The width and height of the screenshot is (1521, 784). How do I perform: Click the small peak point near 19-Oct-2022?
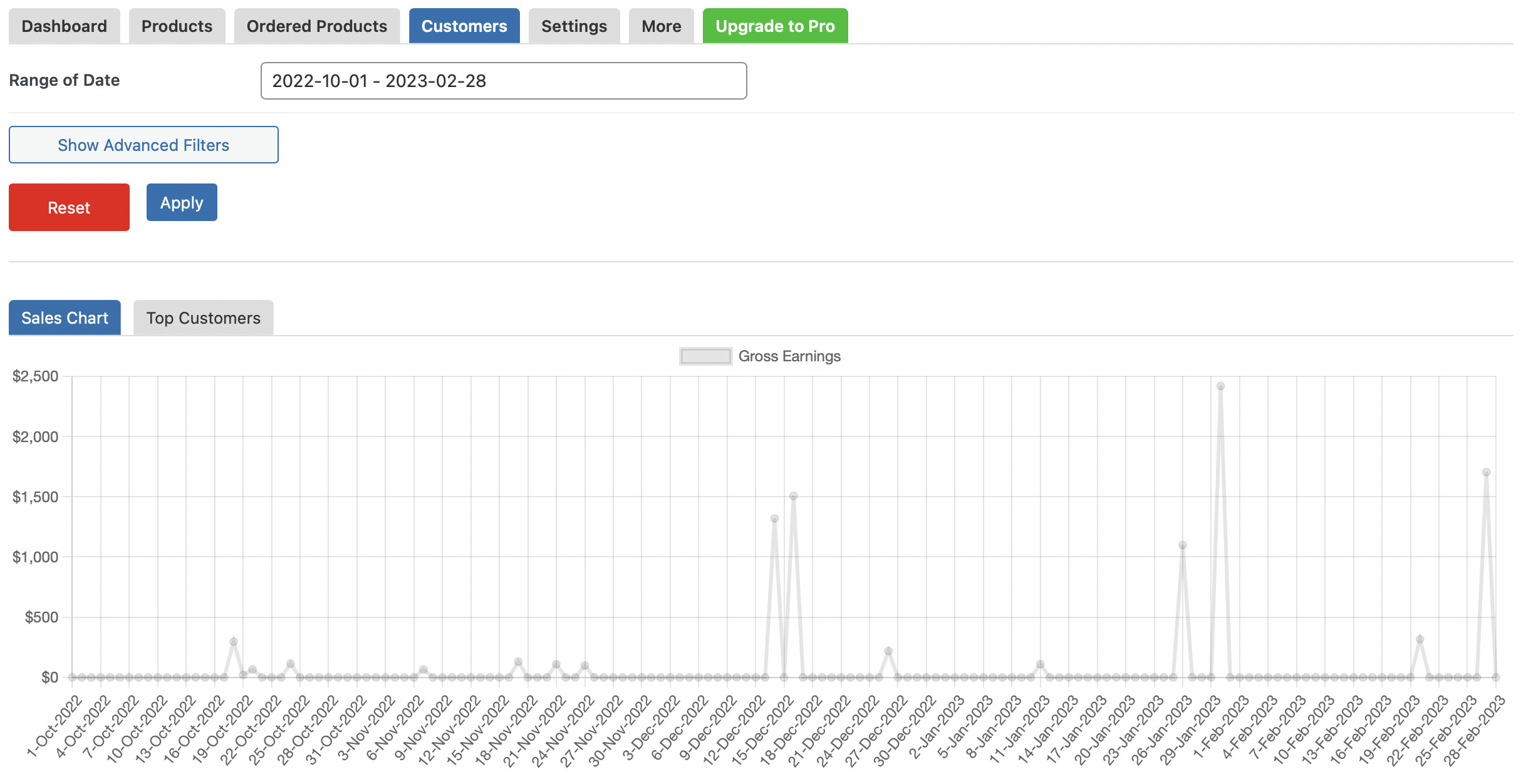233,642
